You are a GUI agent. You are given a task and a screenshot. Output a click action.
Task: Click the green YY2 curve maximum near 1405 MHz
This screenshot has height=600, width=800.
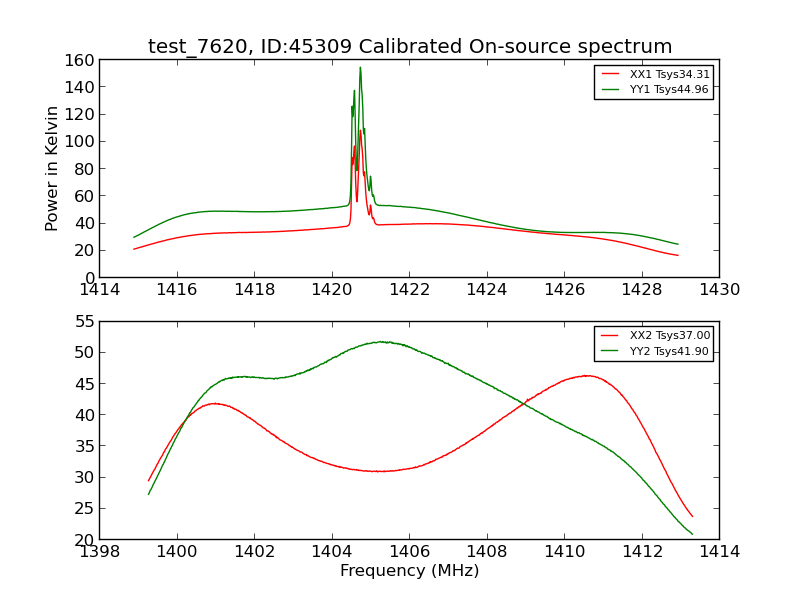pyautogui.click(x=383, y=342)
